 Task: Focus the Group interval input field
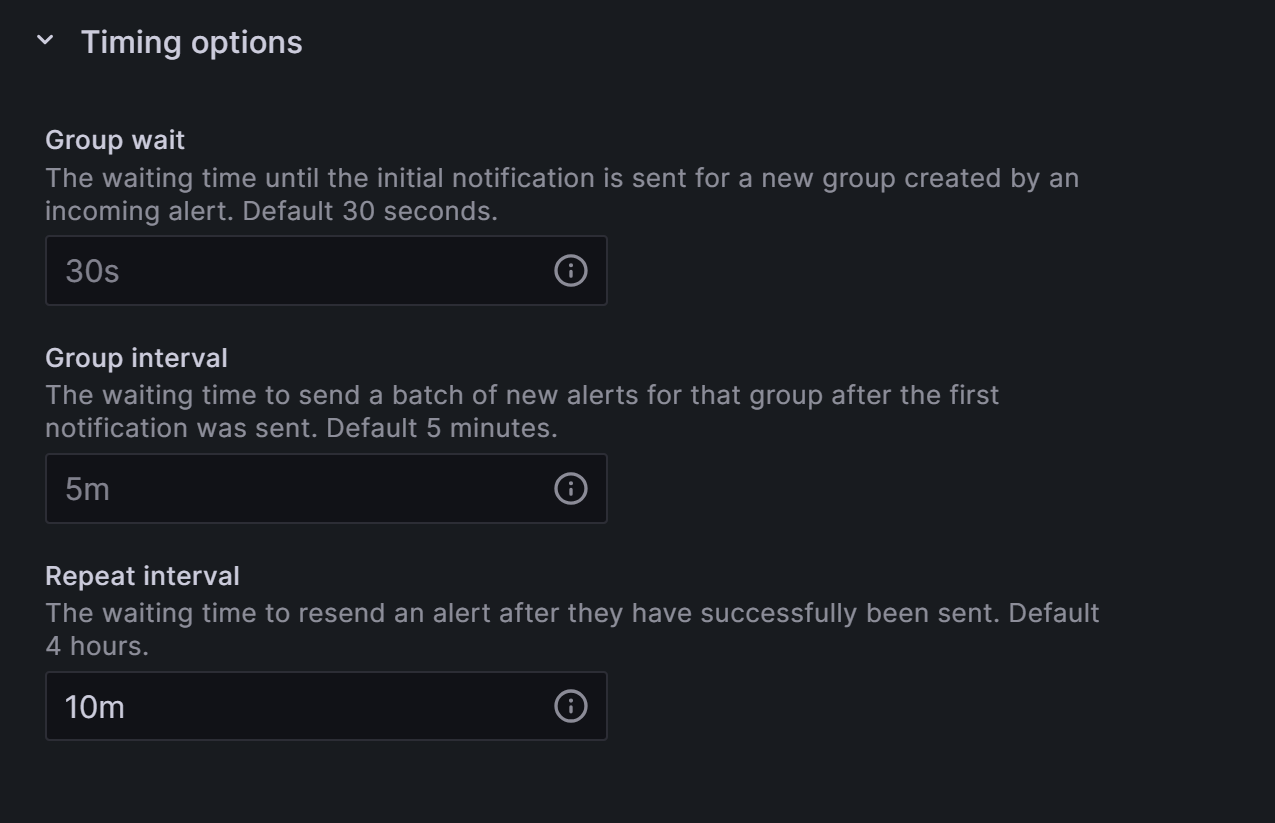point(326,489)
